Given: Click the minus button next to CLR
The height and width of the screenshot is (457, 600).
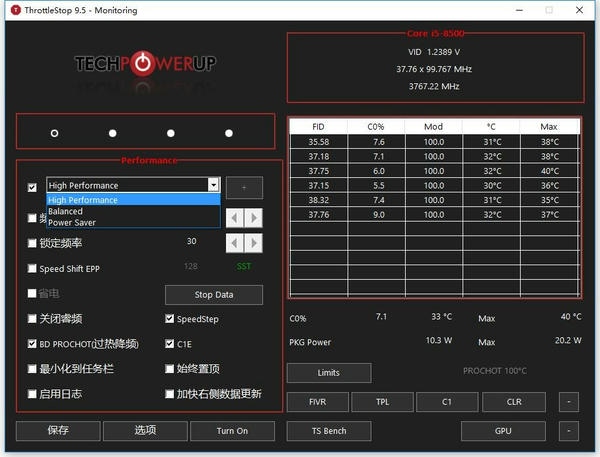Looking at the screenshot, I should pos(569,402).
